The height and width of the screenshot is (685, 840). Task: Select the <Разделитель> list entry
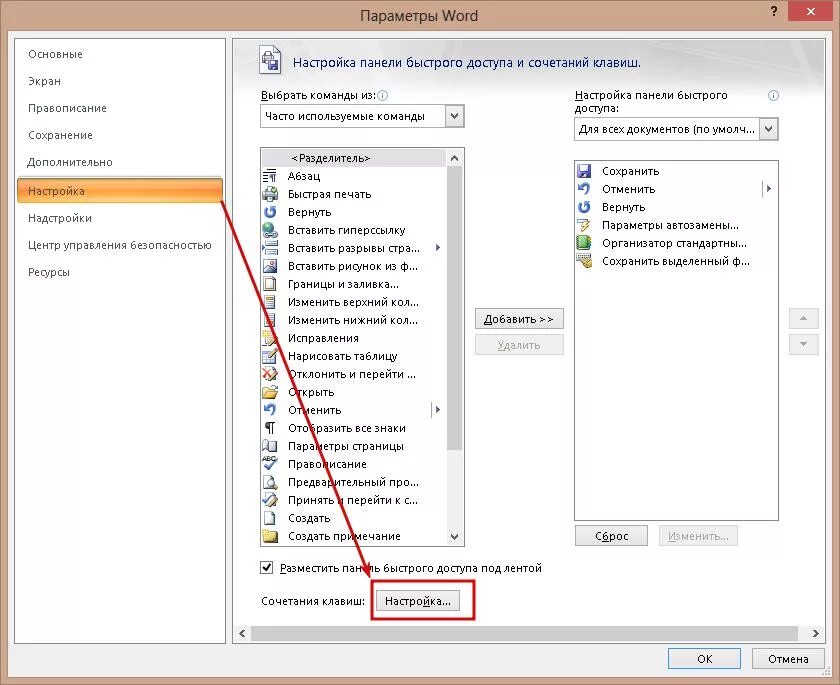click(x=353, y=158)
